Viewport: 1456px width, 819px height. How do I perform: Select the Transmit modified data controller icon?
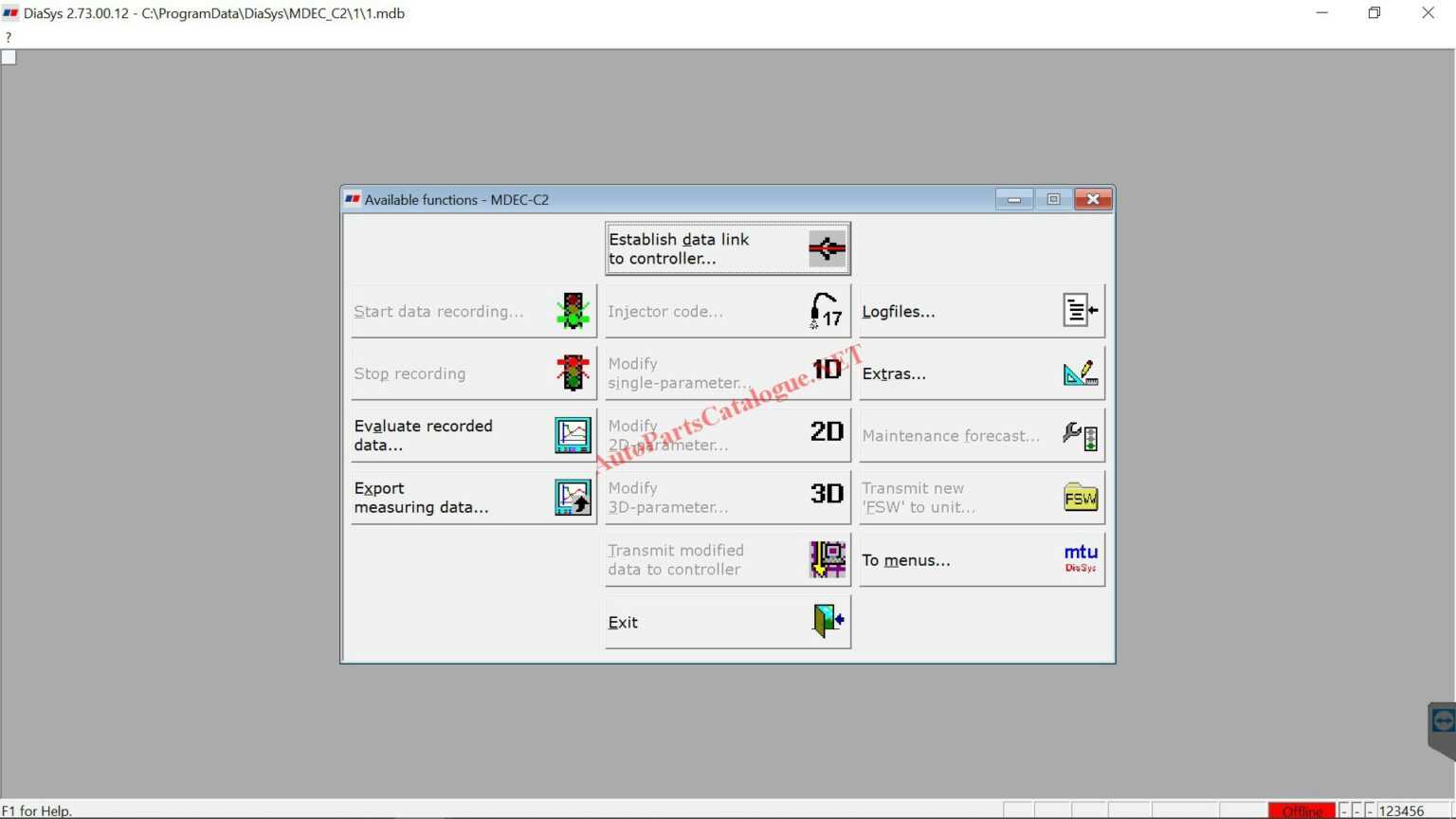point(826,559)
